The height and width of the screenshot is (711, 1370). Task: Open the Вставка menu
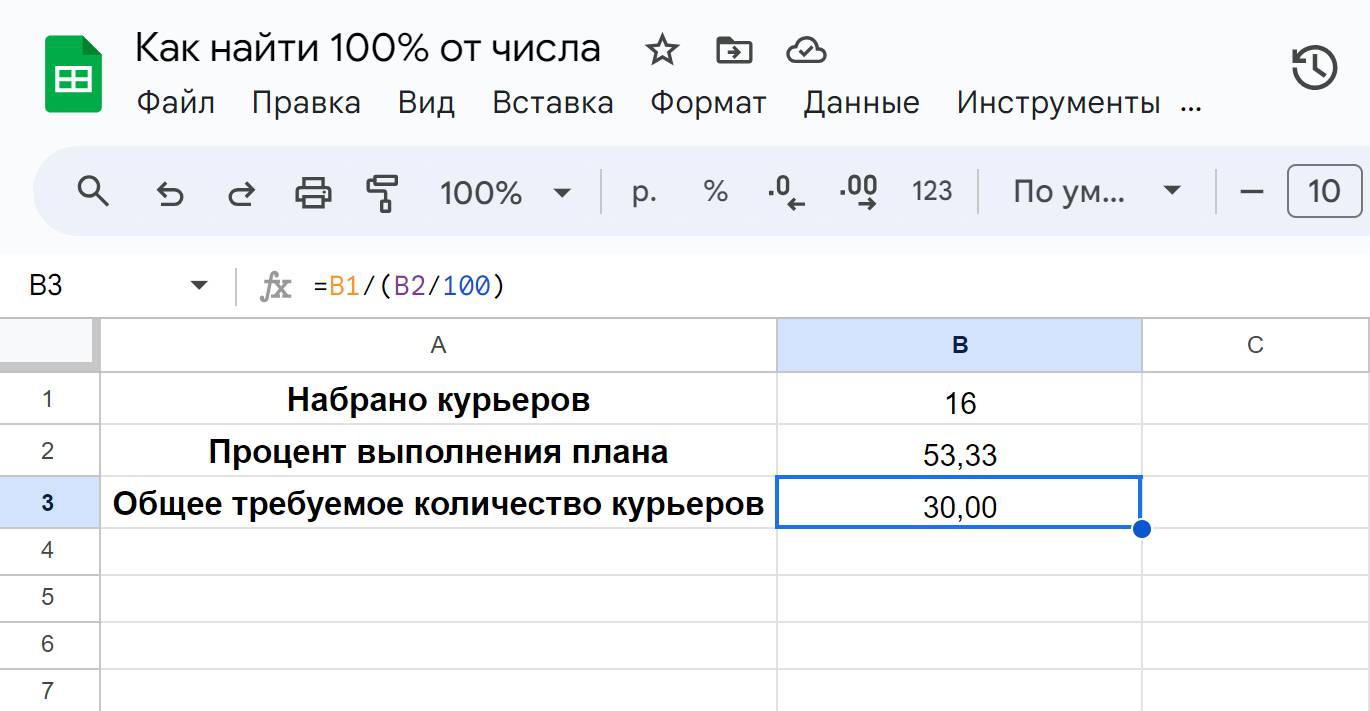[x=553, y=102]
